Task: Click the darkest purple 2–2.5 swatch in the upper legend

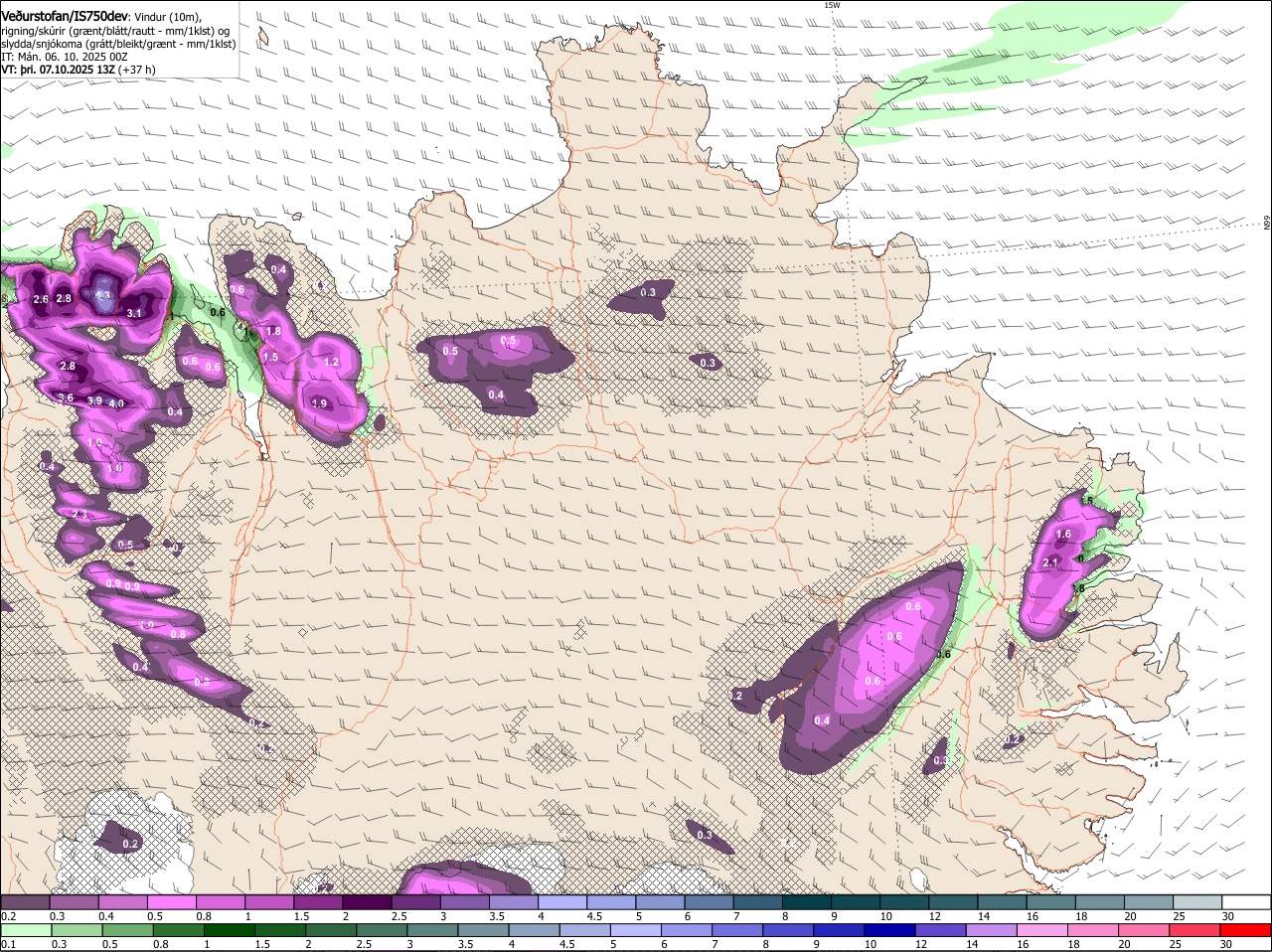Action: 370,901
